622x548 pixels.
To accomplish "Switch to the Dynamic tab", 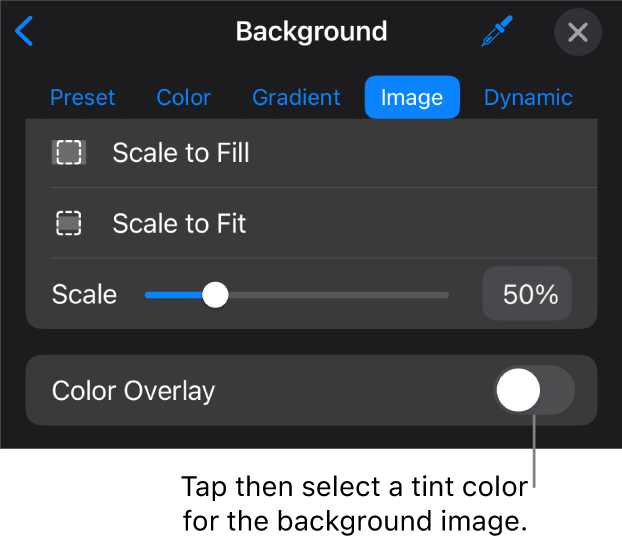I will [x=528, y=98].
